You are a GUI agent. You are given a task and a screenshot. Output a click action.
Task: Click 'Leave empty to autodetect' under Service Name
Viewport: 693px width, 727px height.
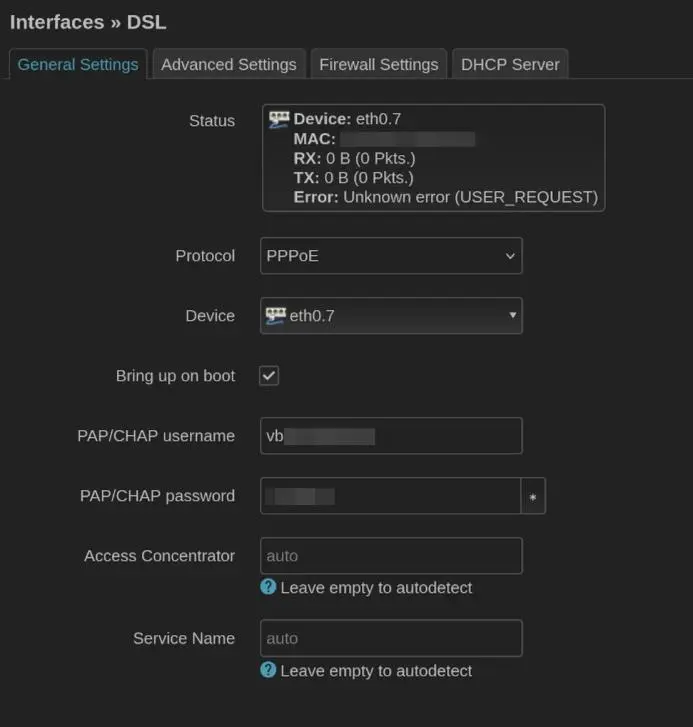point(376,671)
